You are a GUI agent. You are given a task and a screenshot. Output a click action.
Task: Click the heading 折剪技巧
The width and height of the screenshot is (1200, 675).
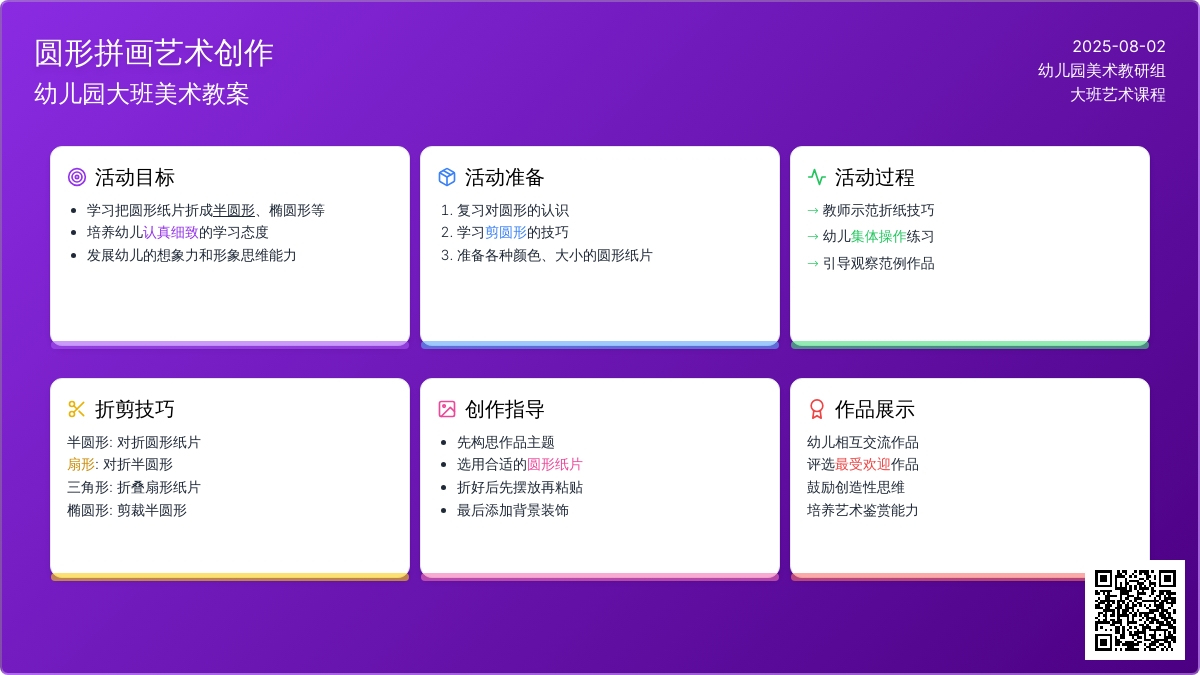click(135, 409)
